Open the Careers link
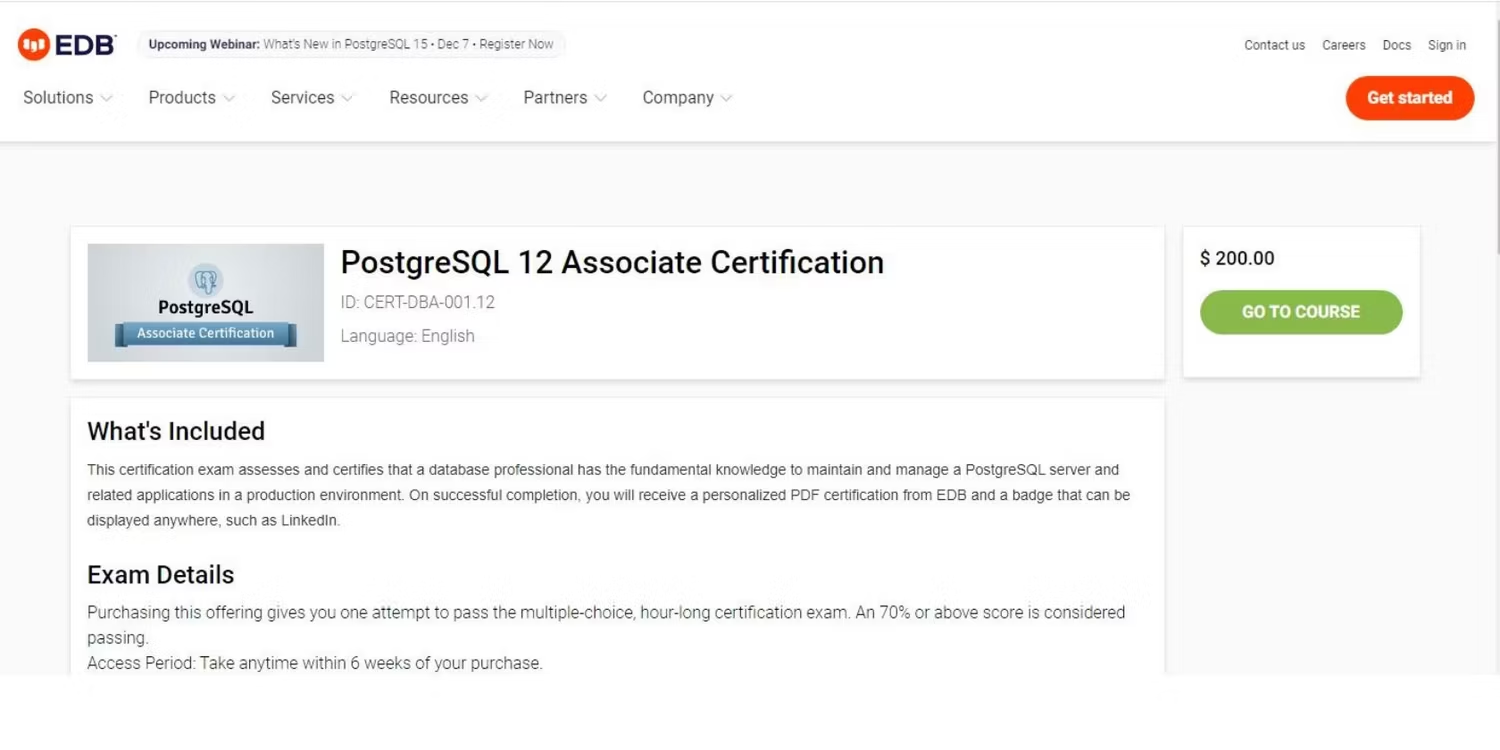Screen dimensions: 1500x750 pyautogui.click(x=1343, y=45)
